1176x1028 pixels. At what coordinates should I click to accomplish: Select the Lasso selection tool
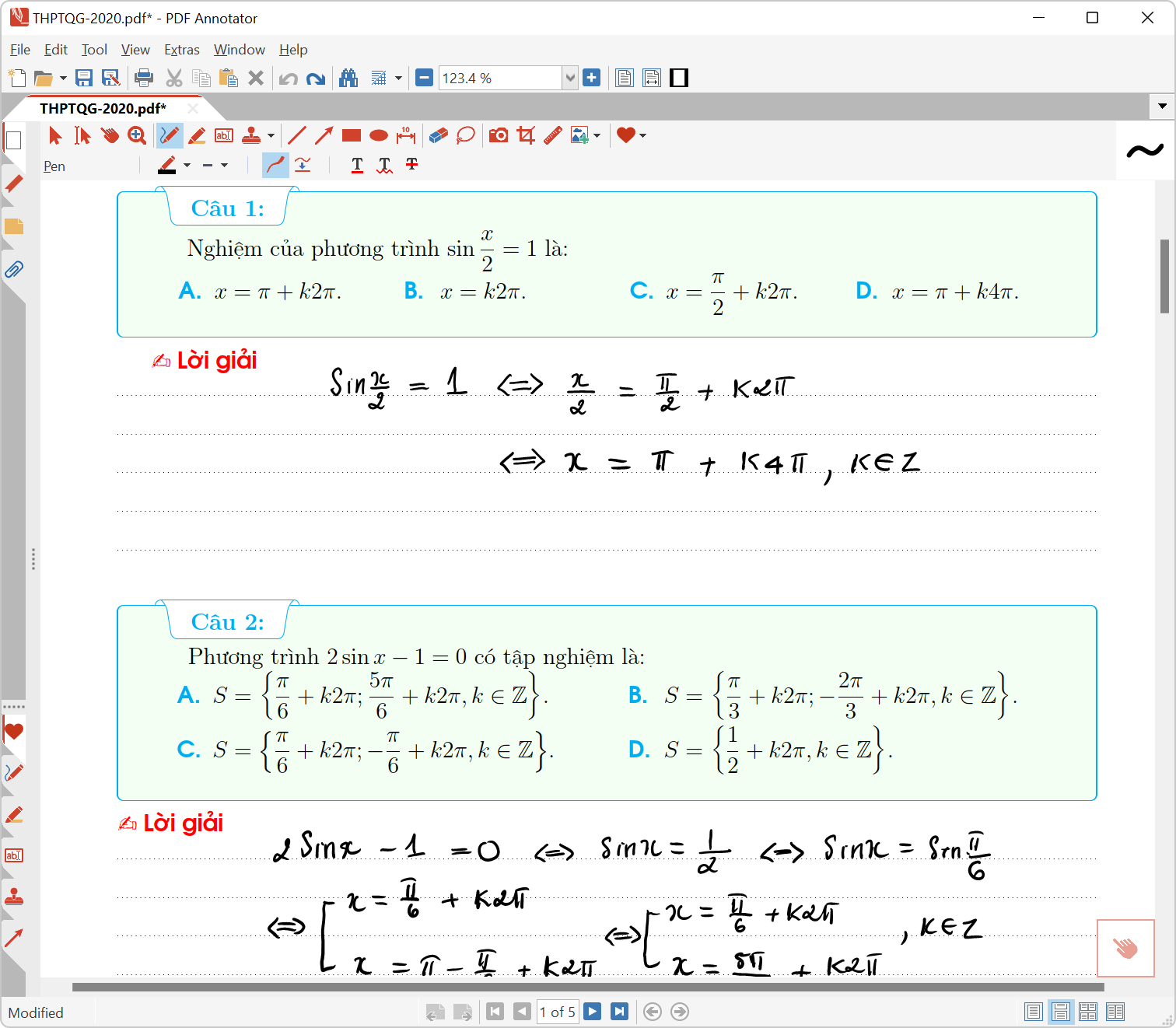pos(466,135)
